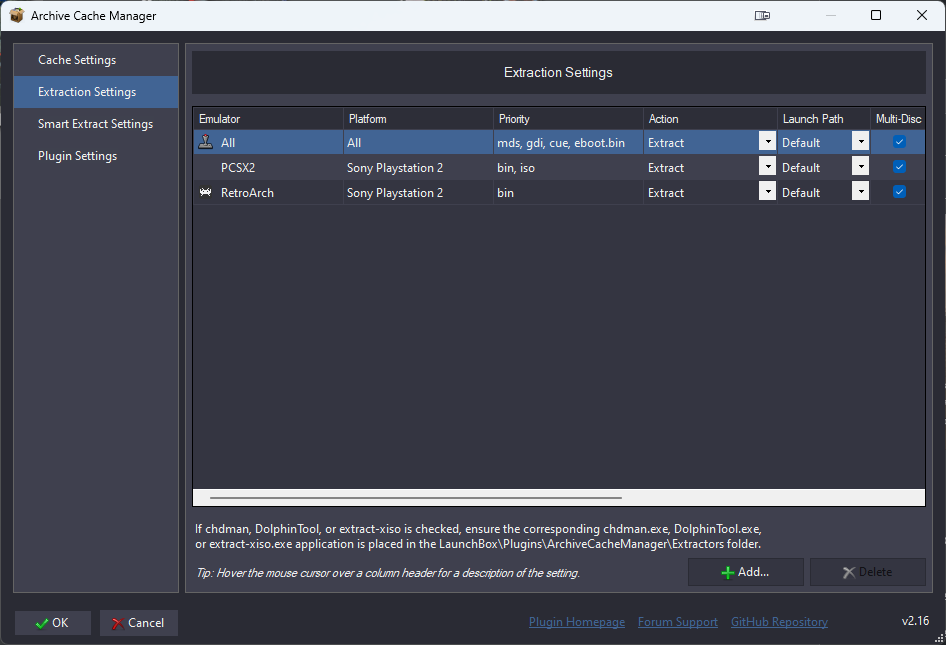
Task: Click the joystick icon in the All row
Action: coord(206,142)
